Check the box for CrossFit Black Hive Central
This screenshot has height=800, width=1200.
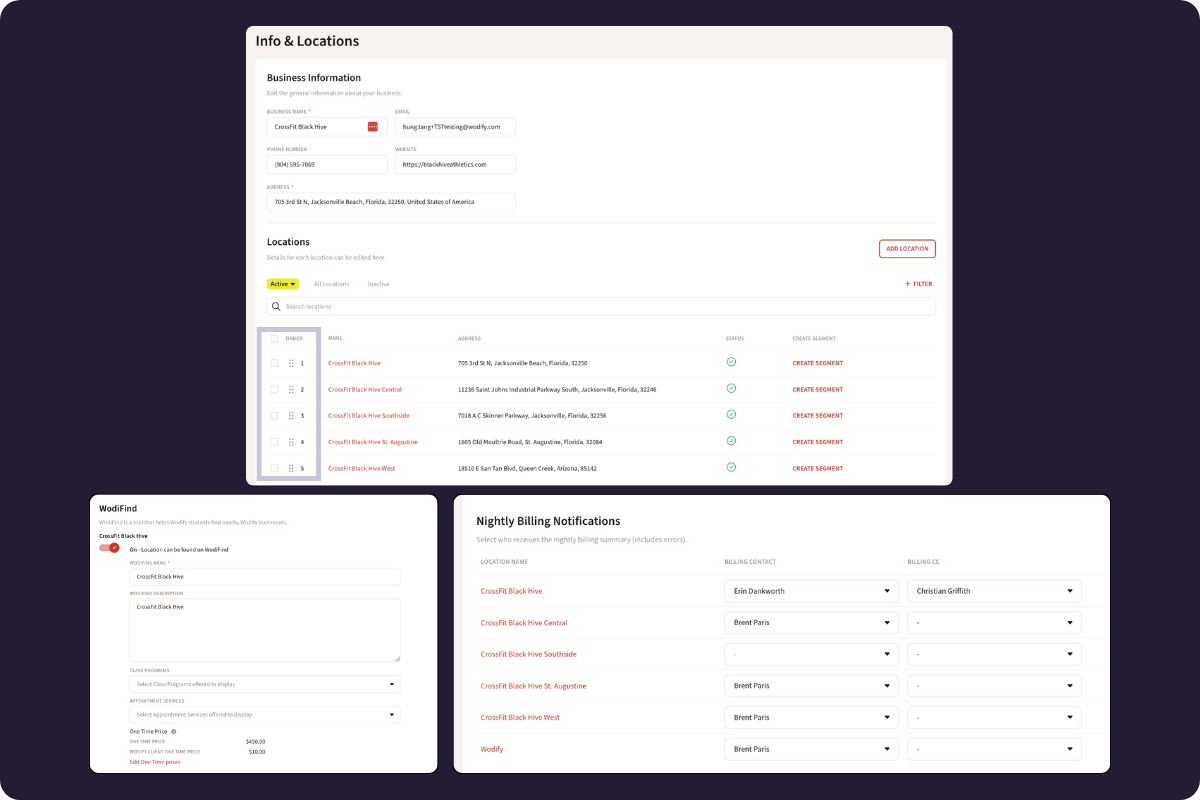[x=274, y=389]
